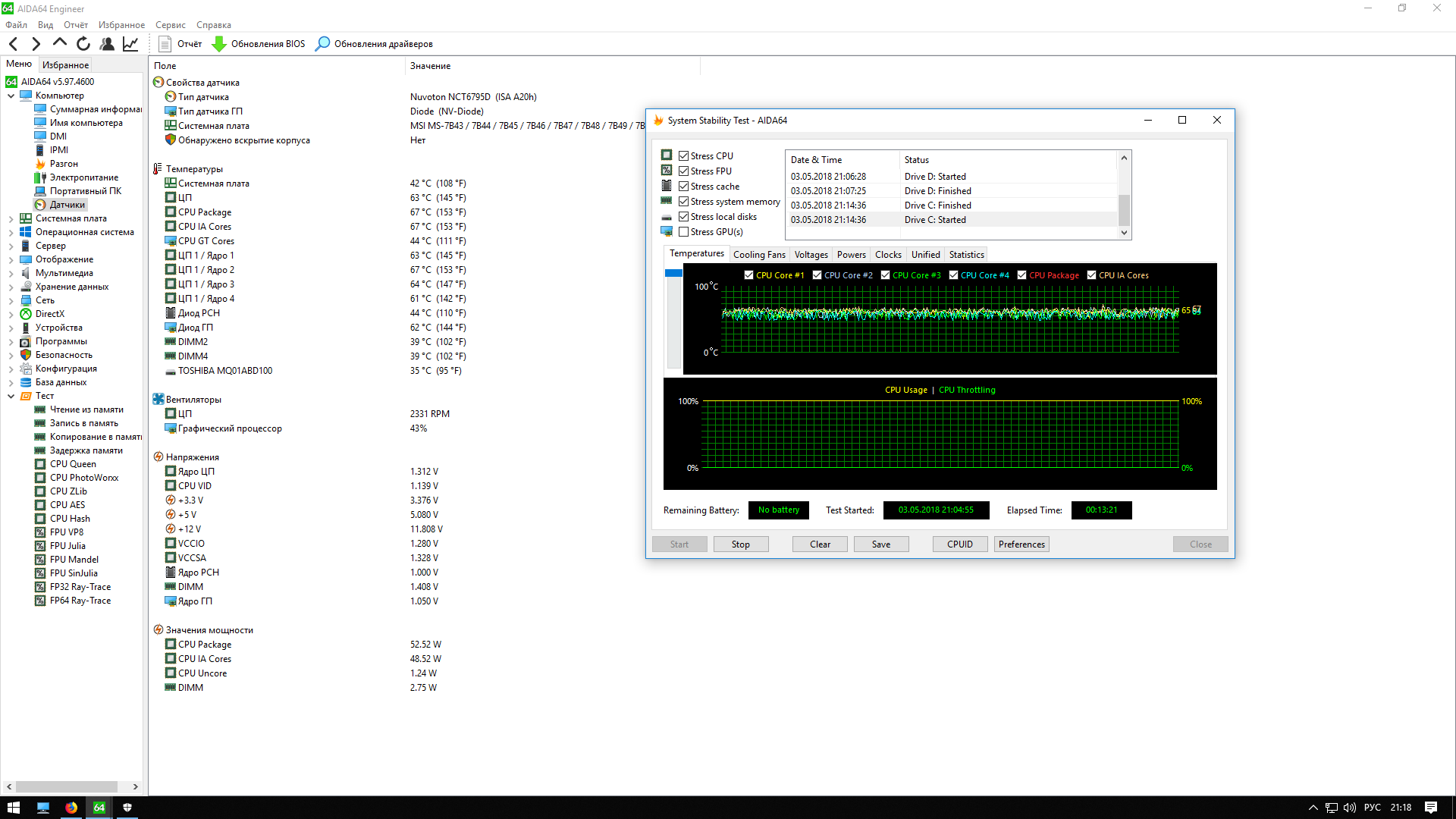Viewport: 1456px width, 819px height.
Task: Click the user profile toolbar icon
Action: (107, 44)
